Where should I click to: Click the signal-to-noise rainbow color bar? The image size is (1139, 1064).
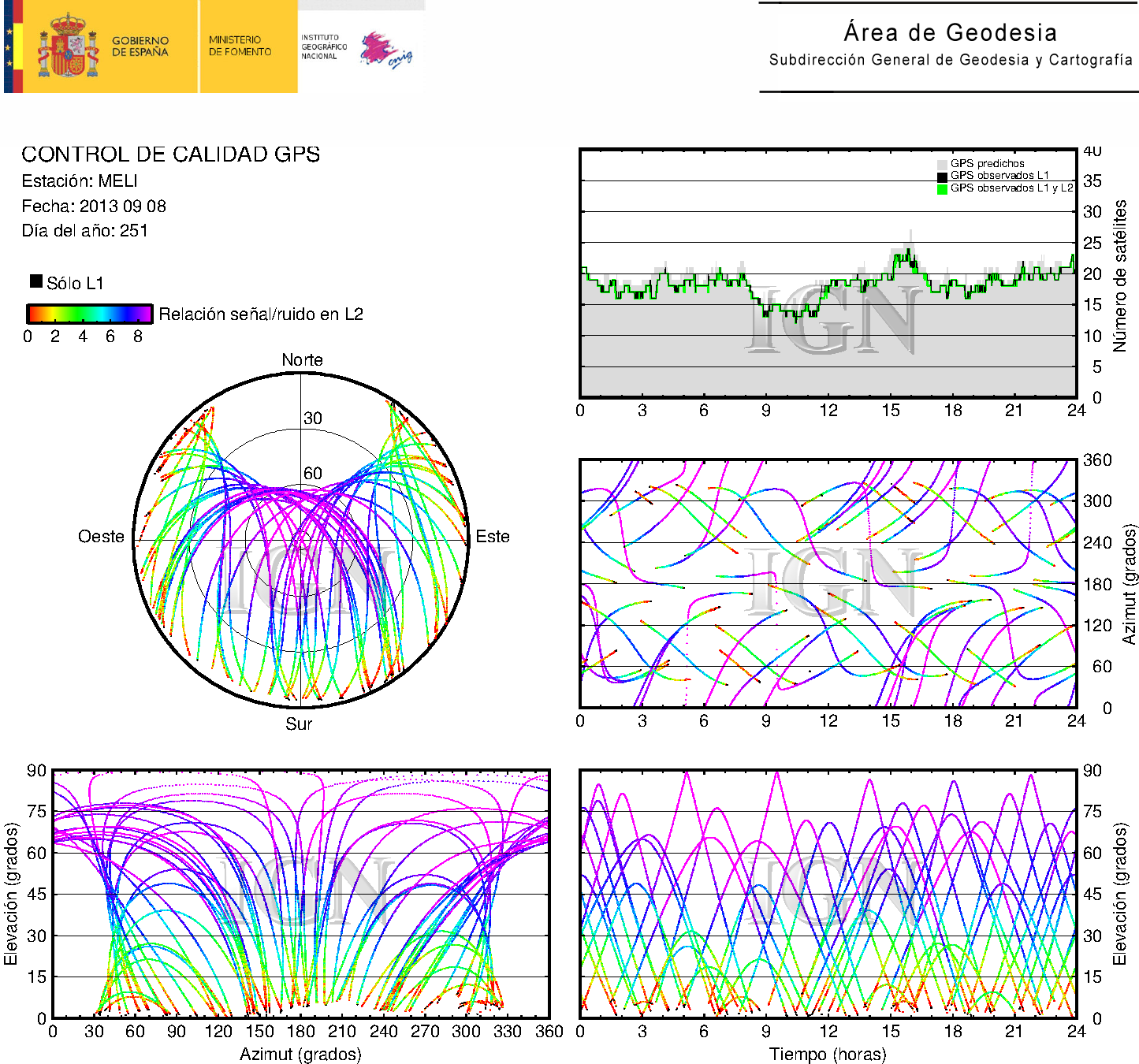click(89, 314)
